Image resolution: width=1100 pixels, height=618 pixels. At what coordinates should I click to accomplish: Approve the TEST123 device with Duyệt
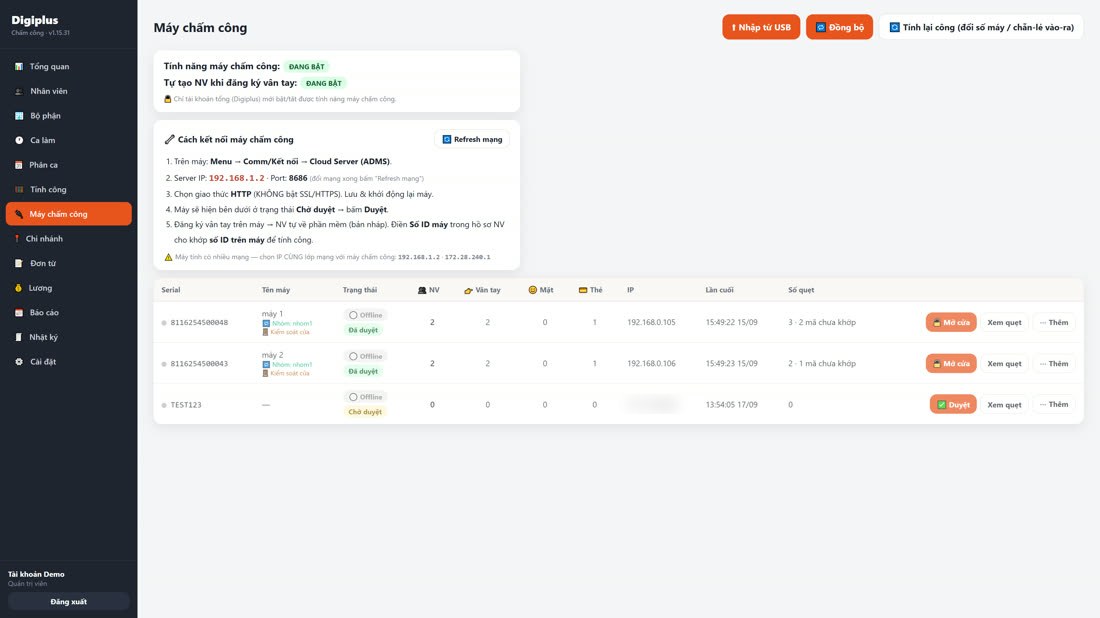pyautogui.click(x=953, y=404)
